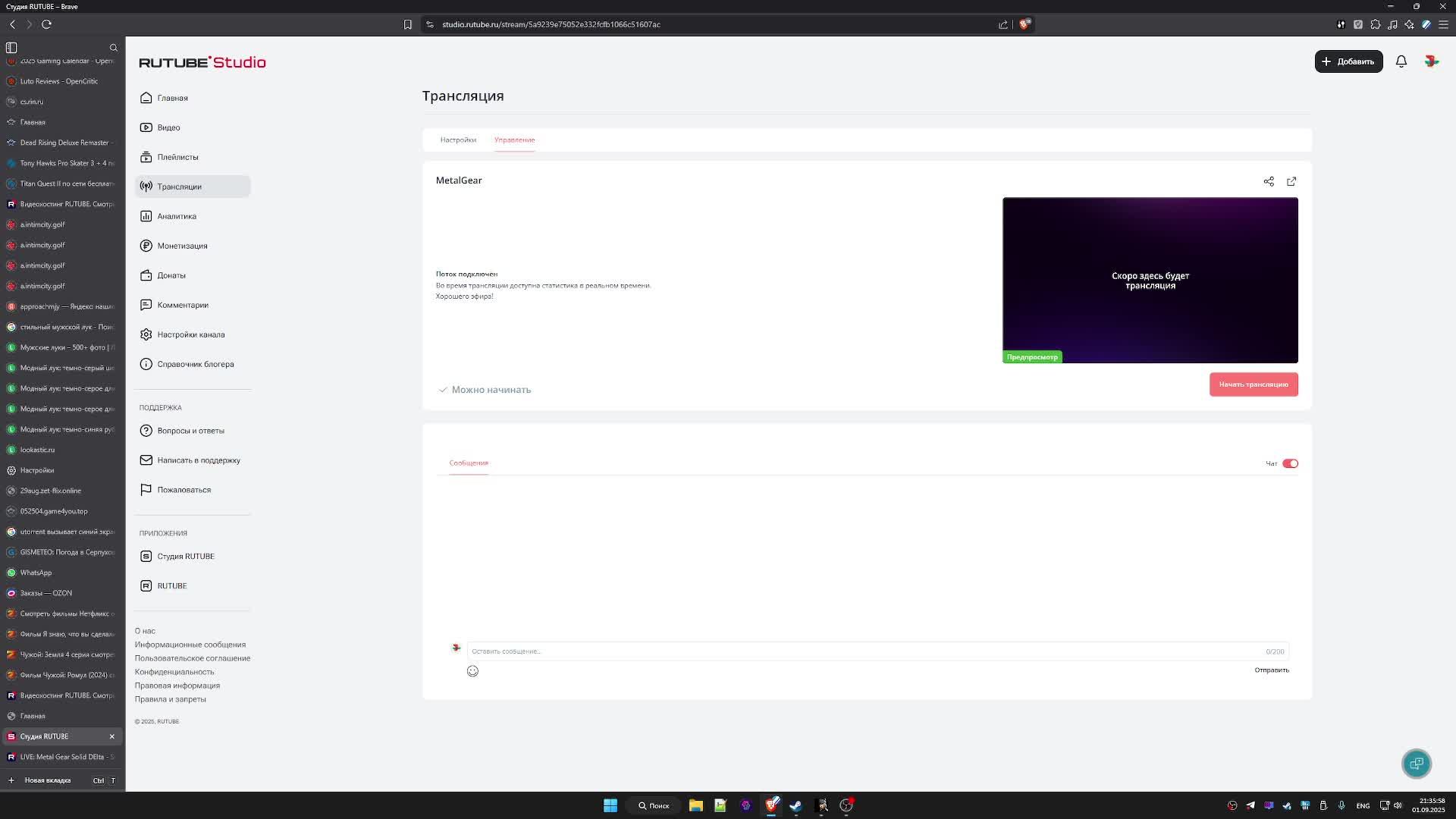Open Brave Shields icon in address bar
The width and height of the screenshot is (1456, 819).
tap(1025, 24)
